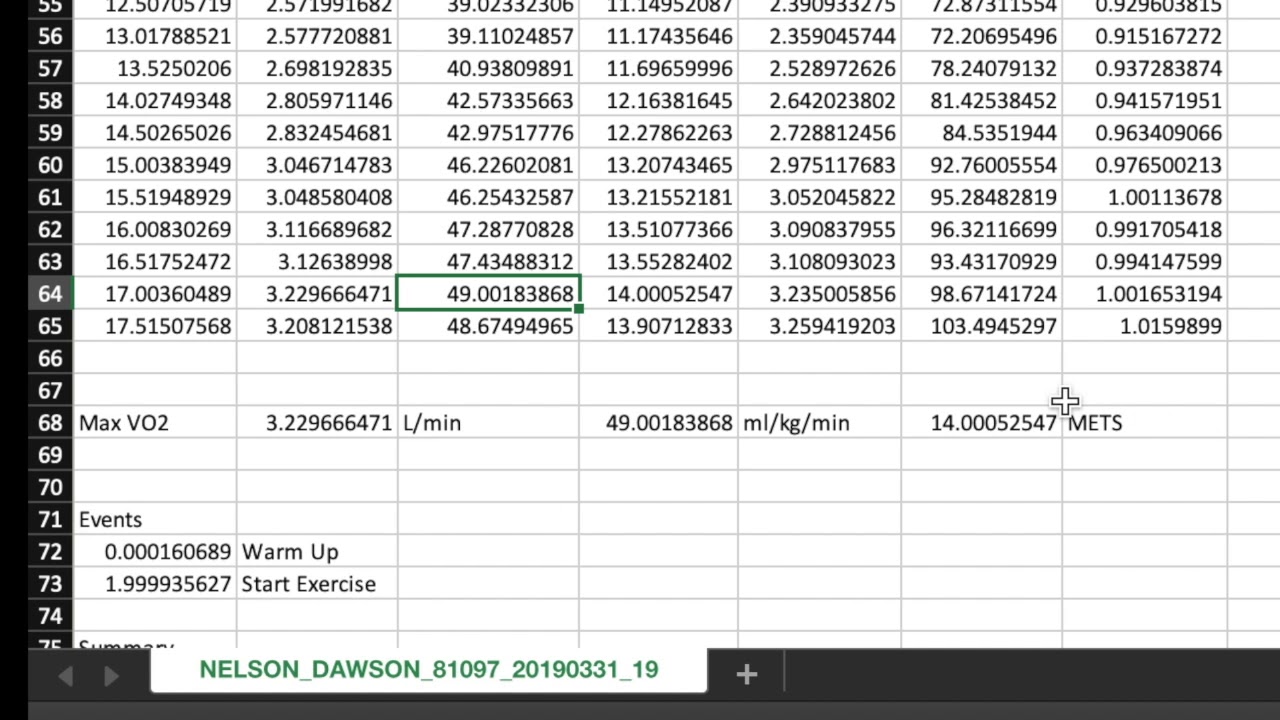
Task: Click empty cell under Max VO2 in row 69
Action: point(155,455)
